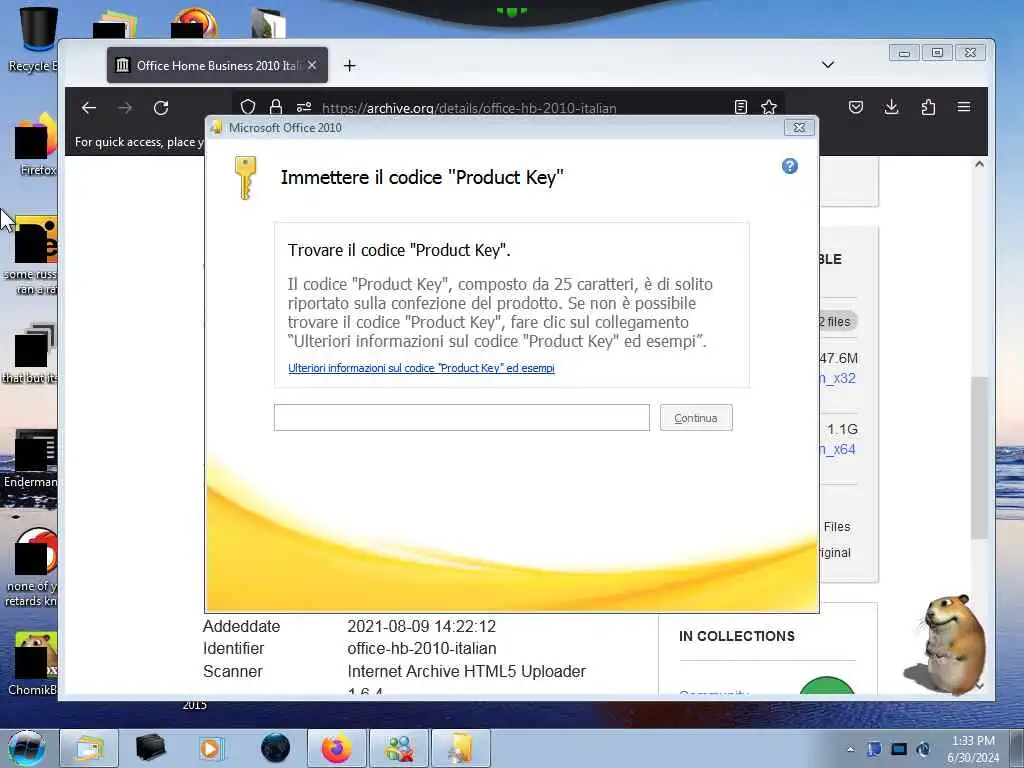Click the archive.org URL in address bar
The width and height of the screenshot is (1024, 768).
tap(469, 108)
